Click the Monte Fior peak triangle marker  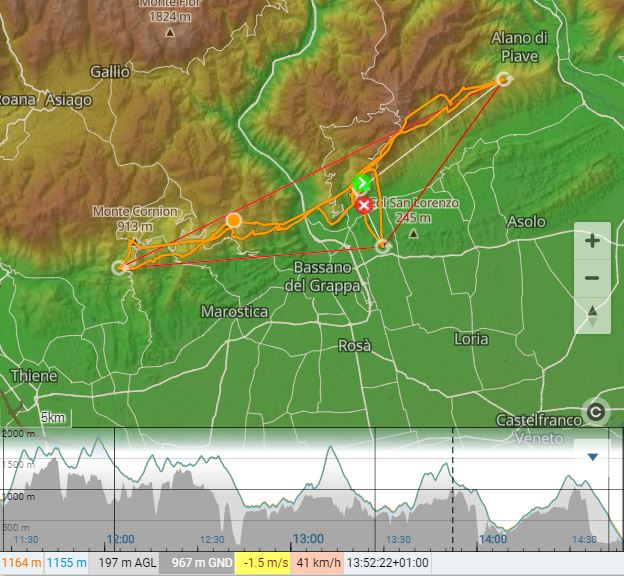pyautogui.click(x=170, y=32)
